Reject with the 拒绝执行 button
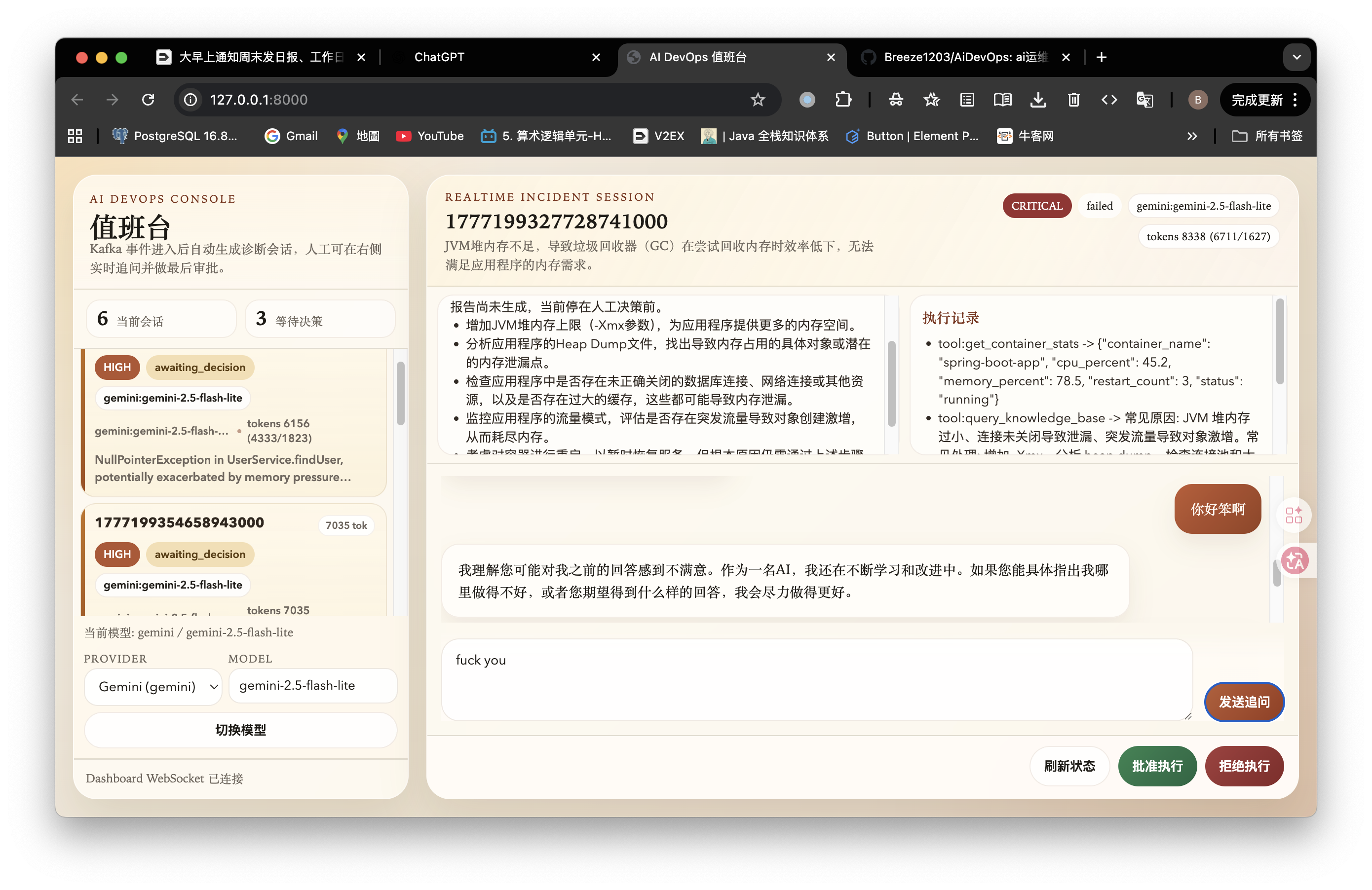 tap(1244, 766)
